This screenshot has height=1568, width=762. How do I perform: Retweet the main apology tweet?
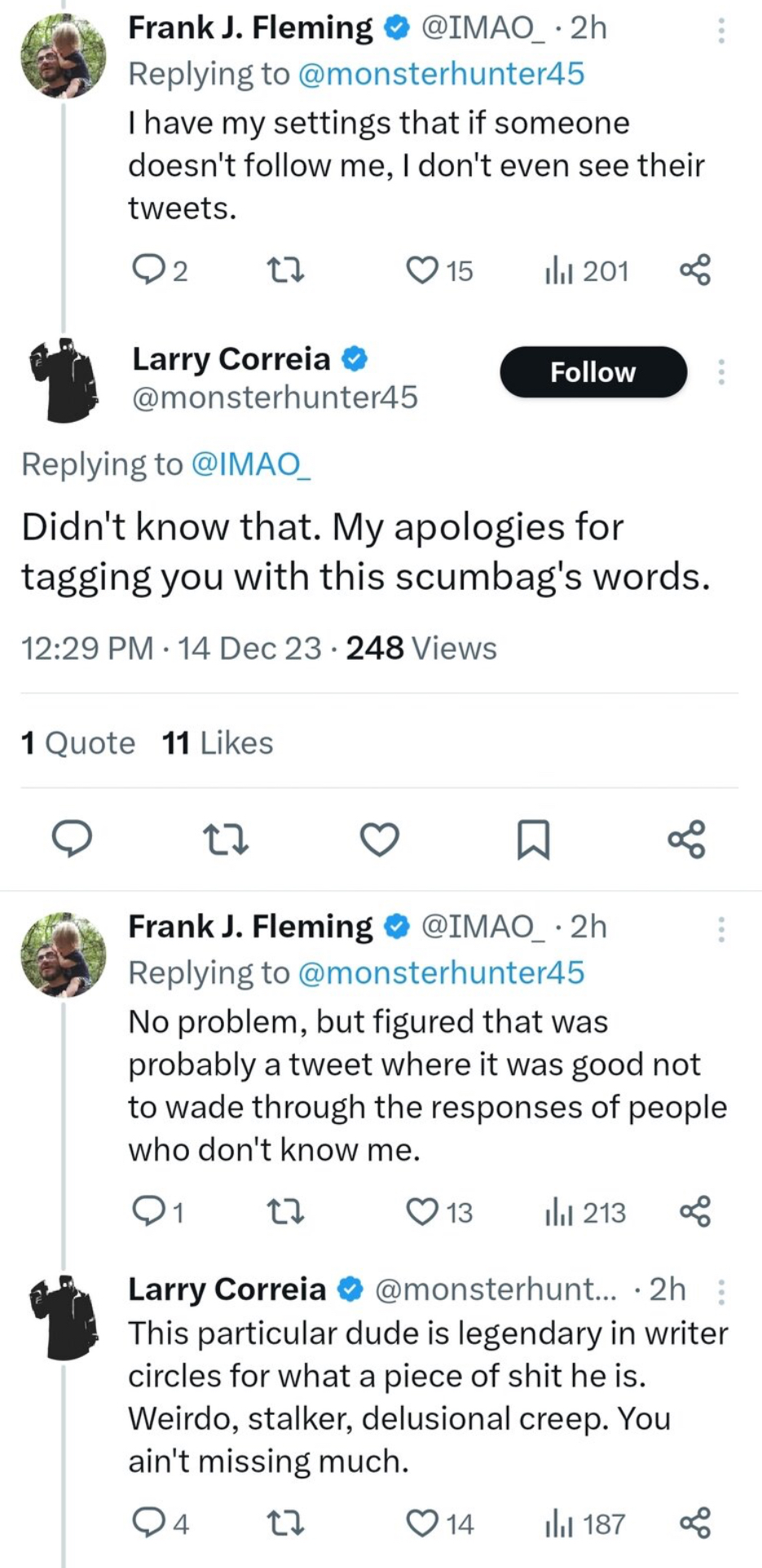[x=226, y=839]
